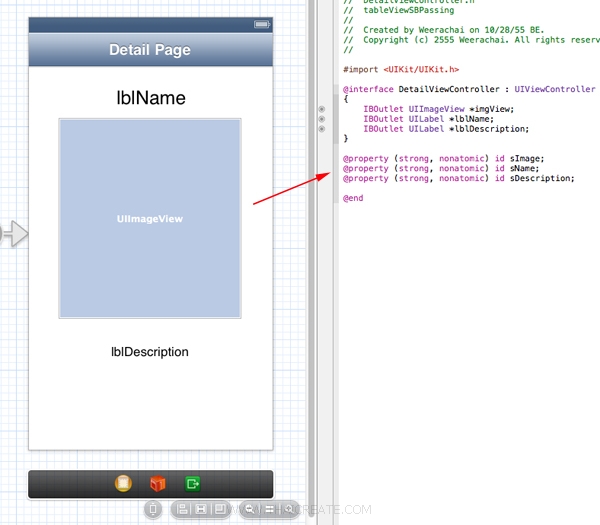600x525 pixels.
Task: Click the outlet connection circle beside lblDescription
Action: [x=322, y=129]
